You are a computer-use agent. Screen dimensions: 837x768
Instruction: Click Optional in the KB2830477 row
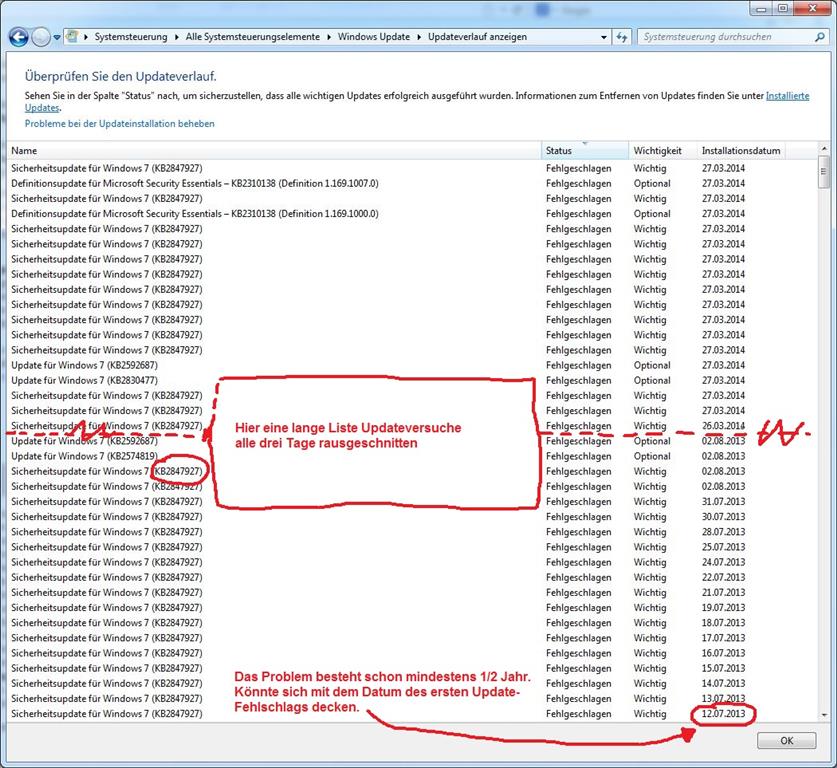pos(652,381)
